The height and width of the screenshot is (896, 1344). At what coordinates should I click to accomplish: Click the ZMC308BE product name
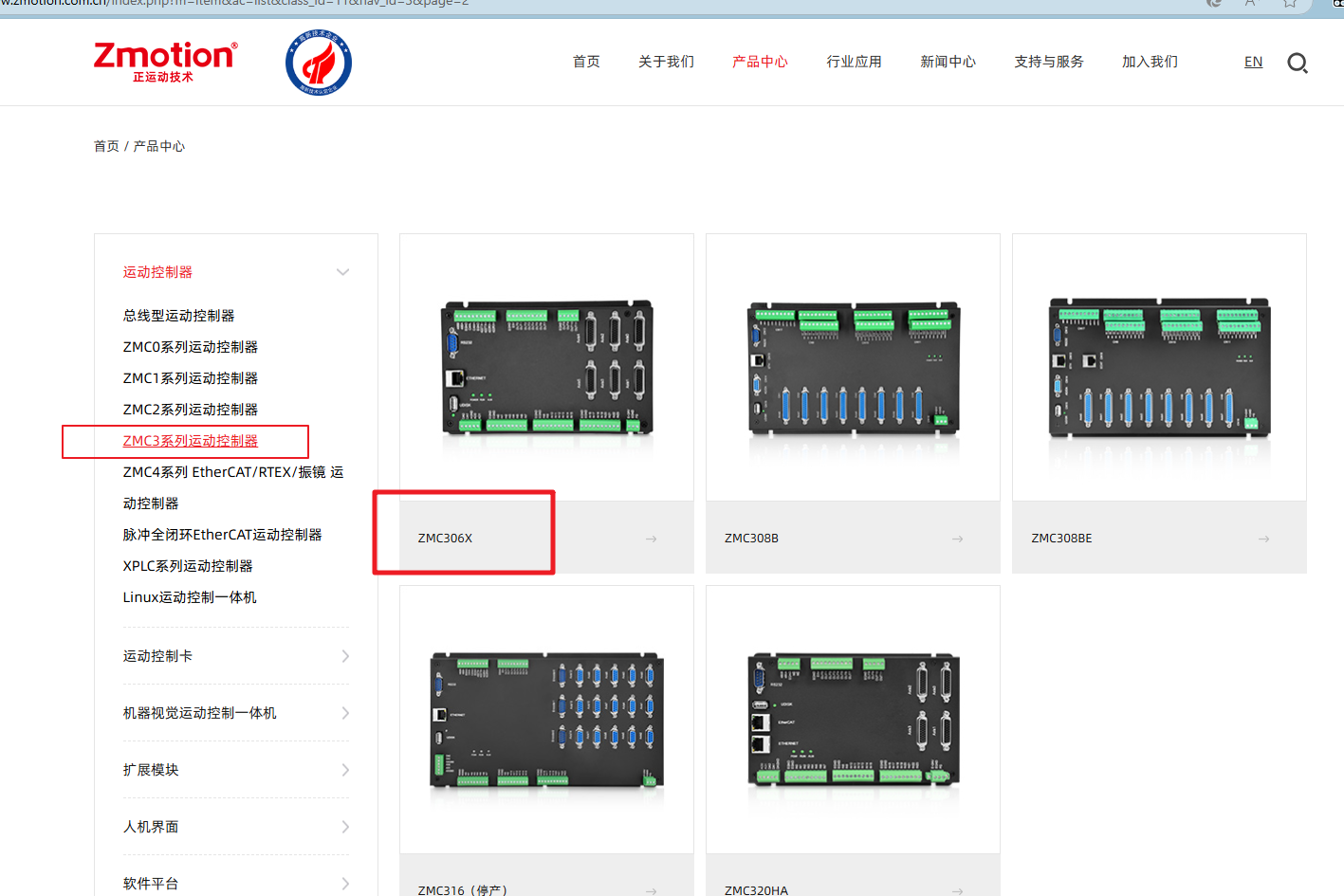pos(1061,539)
